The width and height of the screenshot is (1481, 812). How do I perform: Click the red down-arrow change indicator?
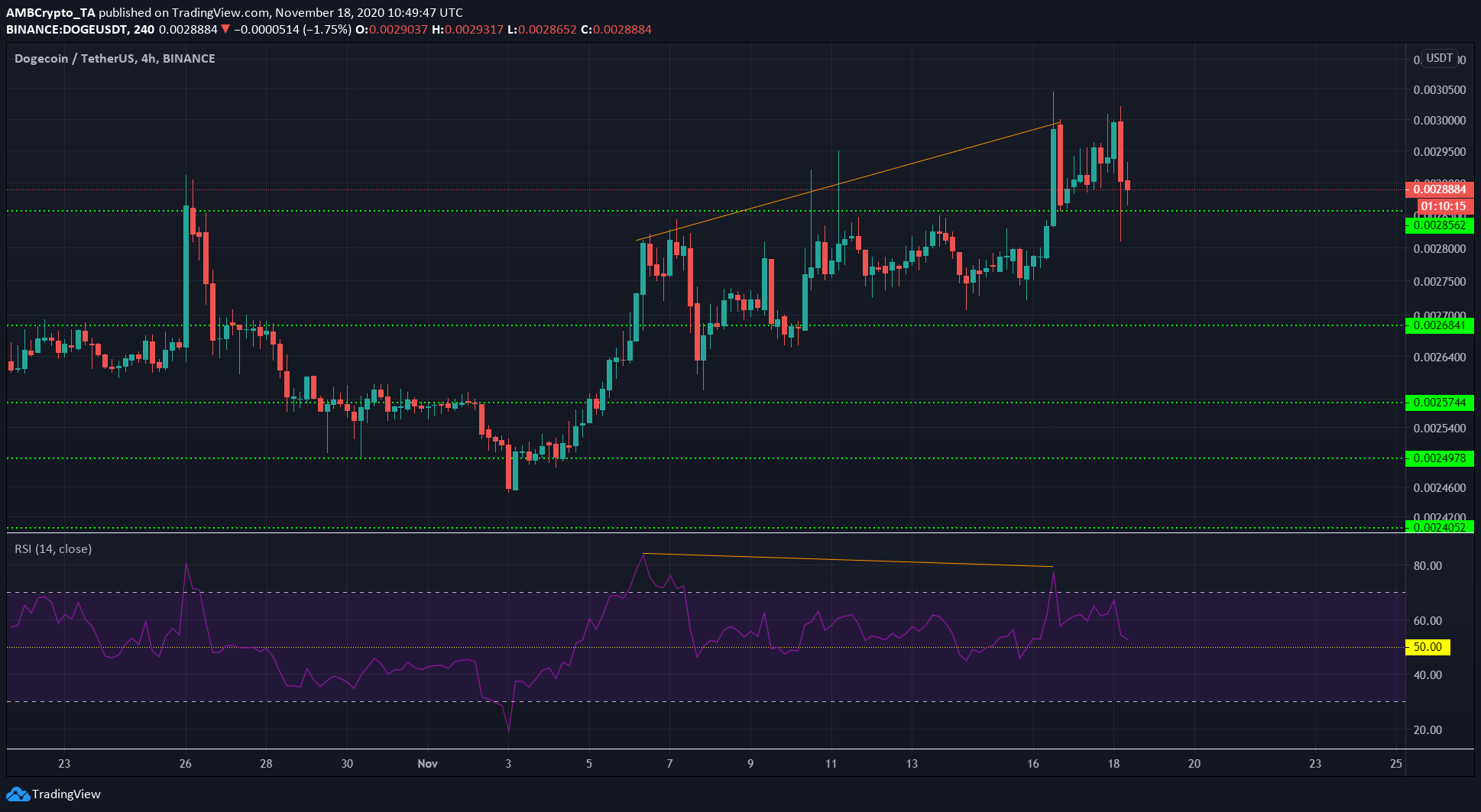(x=225, y=30)
